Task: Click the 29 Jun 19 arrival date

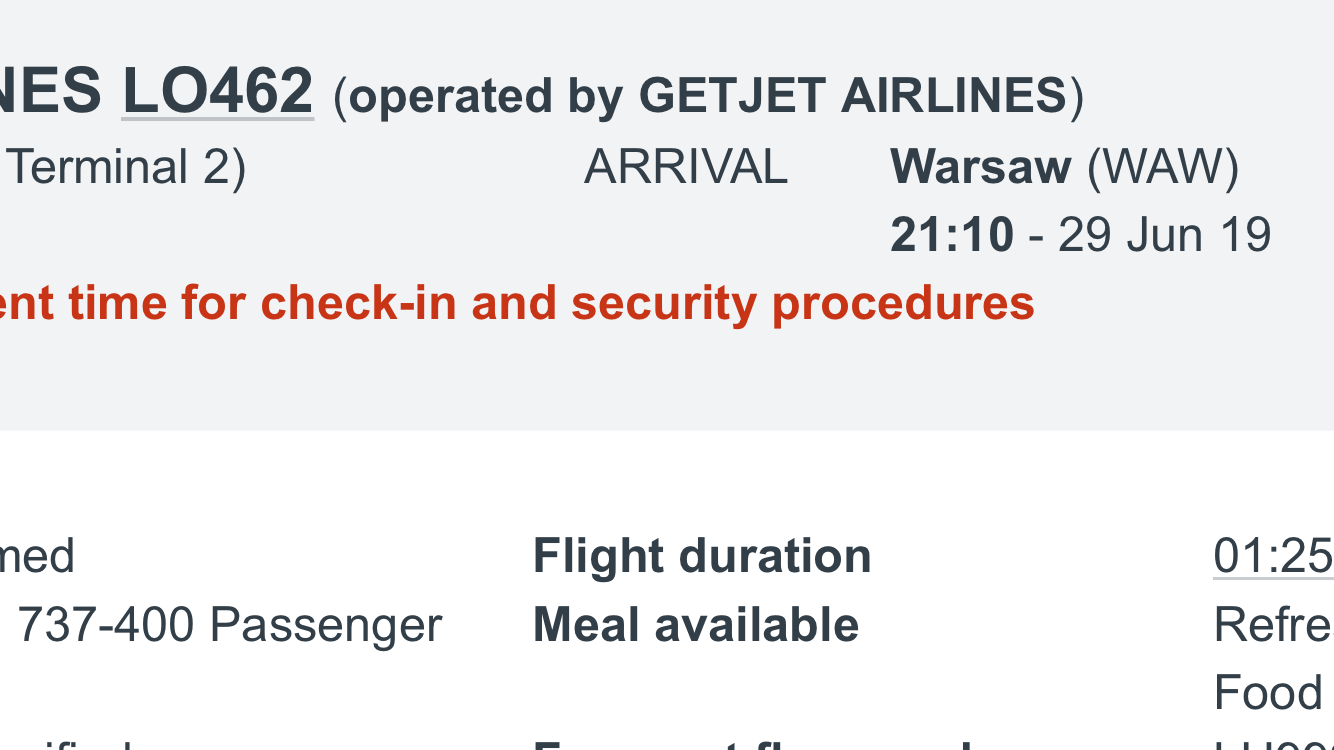Action: [1164, 235]
